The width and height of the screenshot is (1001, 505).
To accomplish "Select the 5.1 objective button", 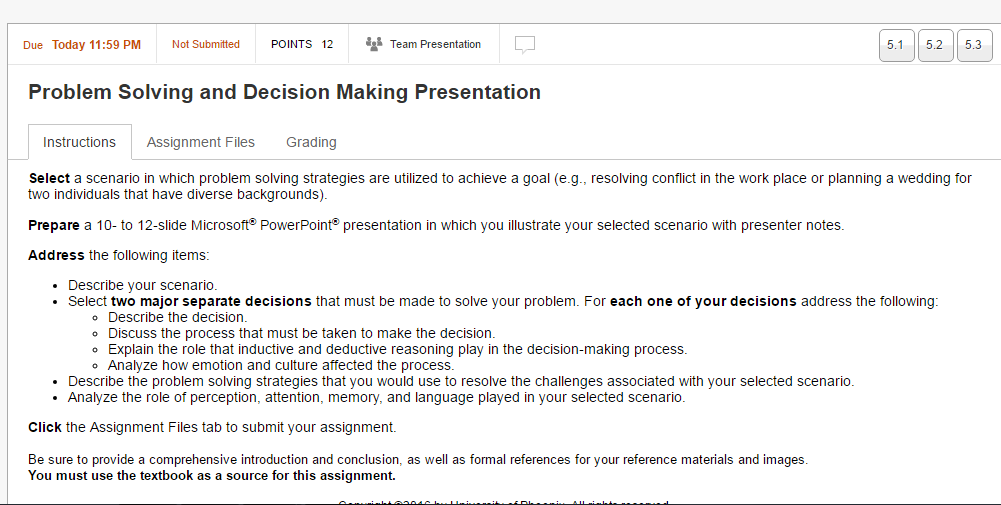I will (x=896, y=45).
